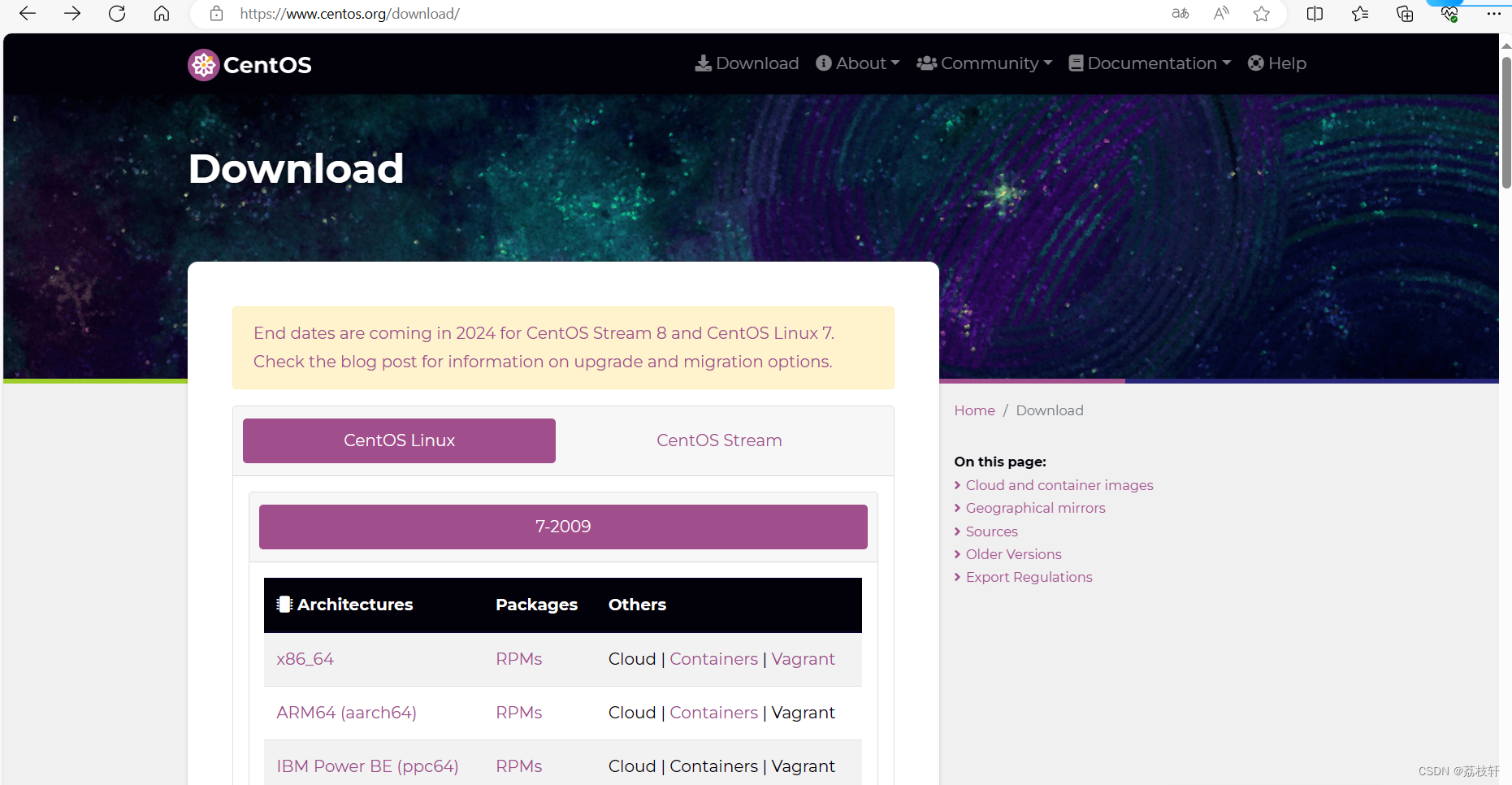Select the 7-2009 version tab
Viewport: 1512px width, 785px height.
(563, 527)
